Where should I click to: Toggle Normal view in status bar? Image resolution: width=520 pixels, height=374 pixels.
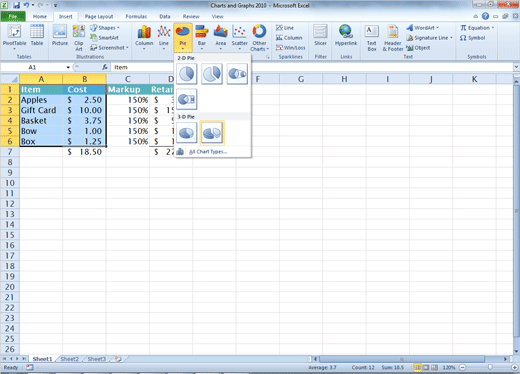(417, 367)
